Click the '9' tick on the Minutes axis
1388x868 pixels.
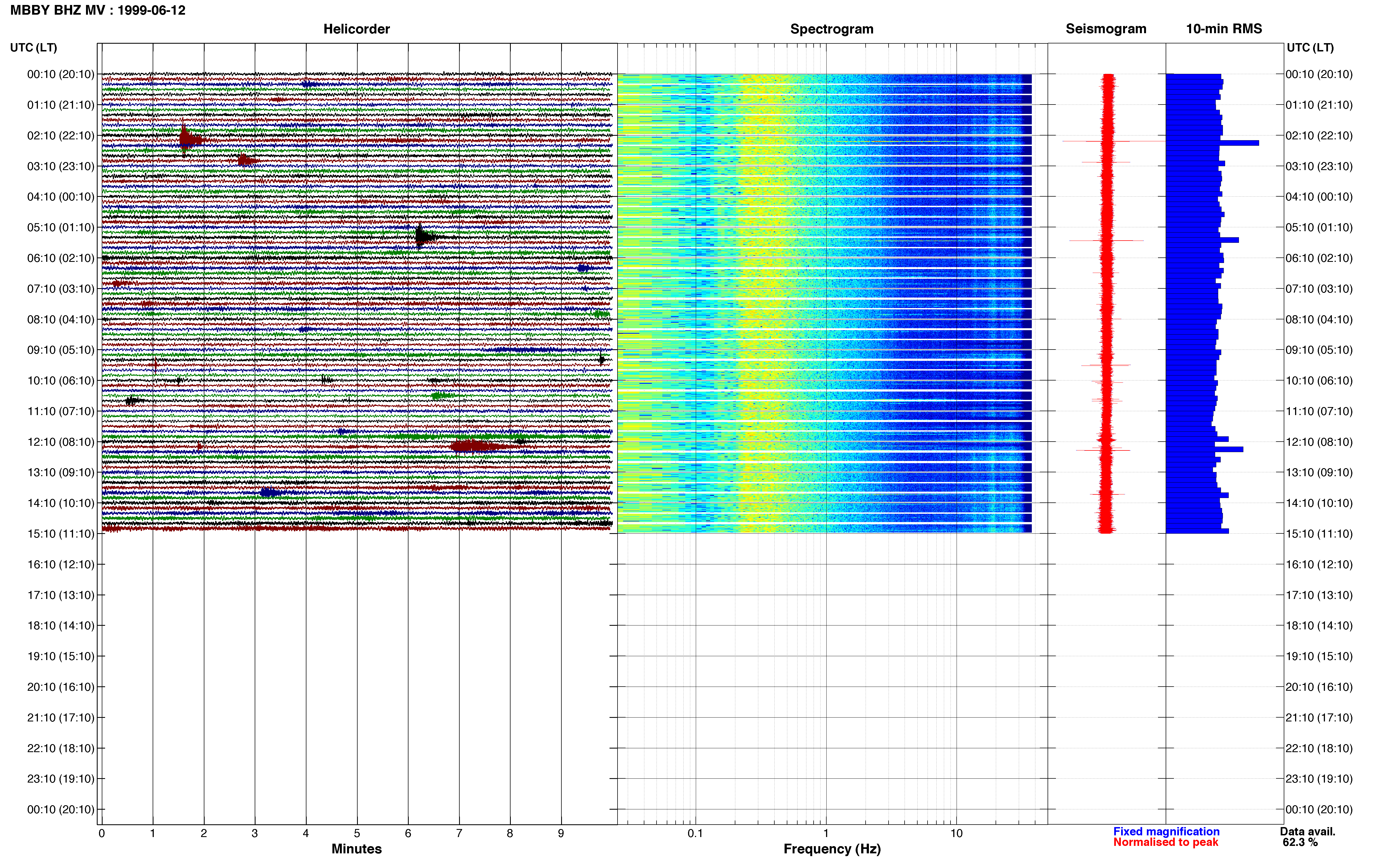pos(561,833)
